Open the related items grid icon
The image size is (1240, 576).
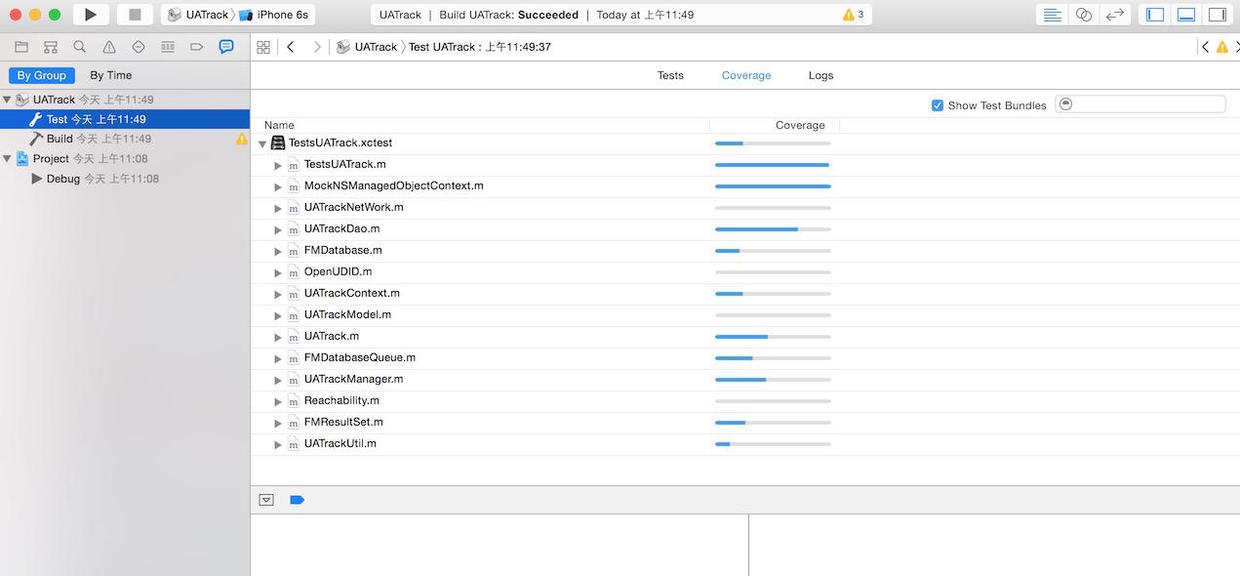264,47
